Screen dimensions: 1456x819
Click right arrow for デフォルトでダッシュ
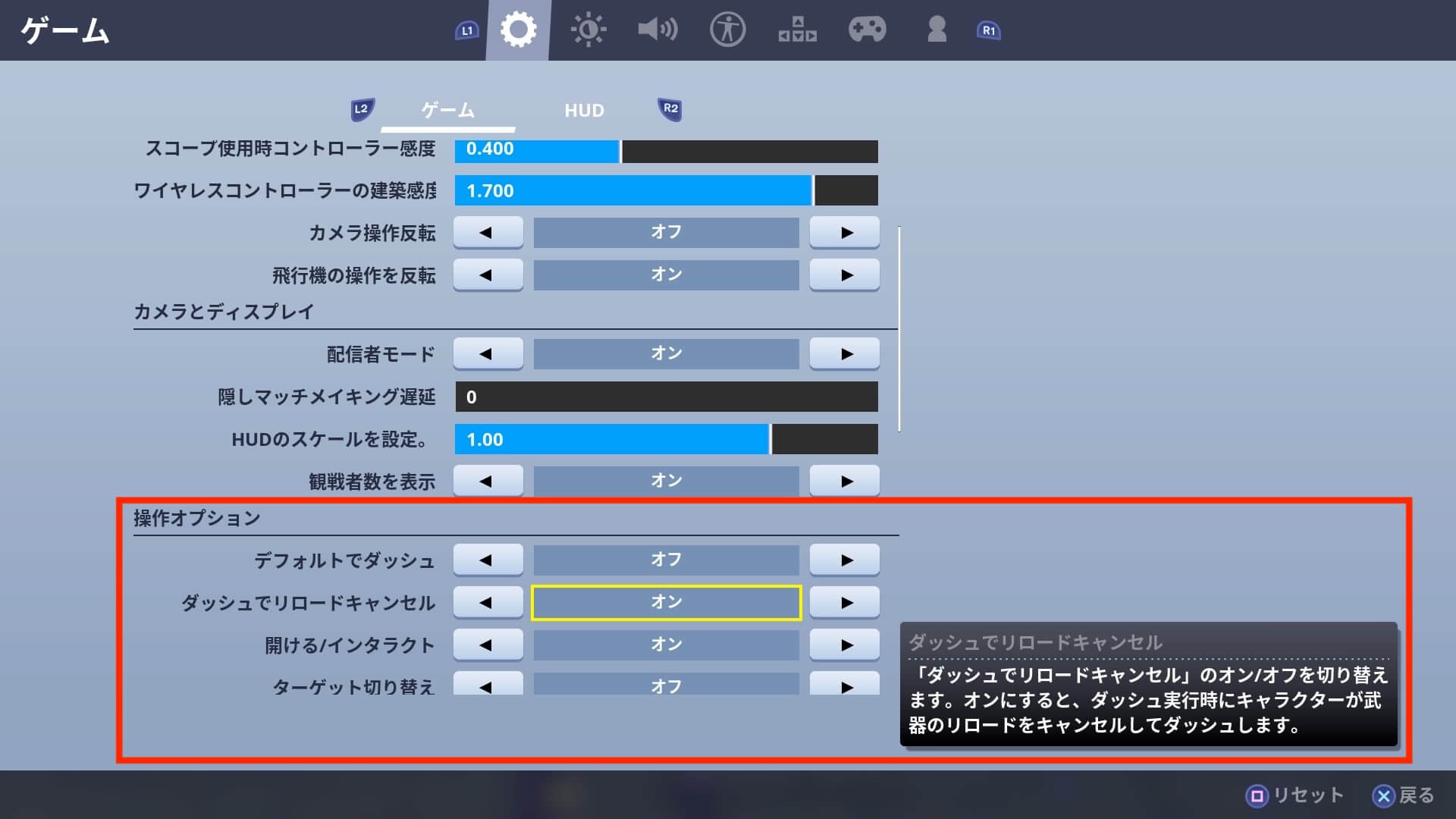pos(845,560)
